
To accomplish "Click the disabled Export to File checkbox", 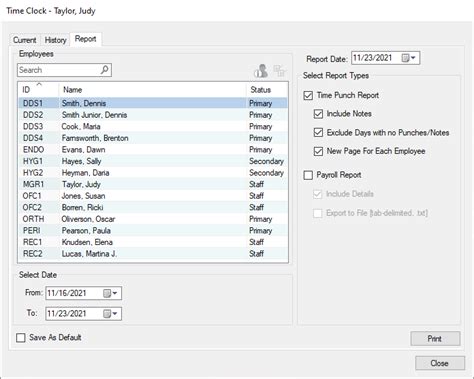I will coord(318,213).
